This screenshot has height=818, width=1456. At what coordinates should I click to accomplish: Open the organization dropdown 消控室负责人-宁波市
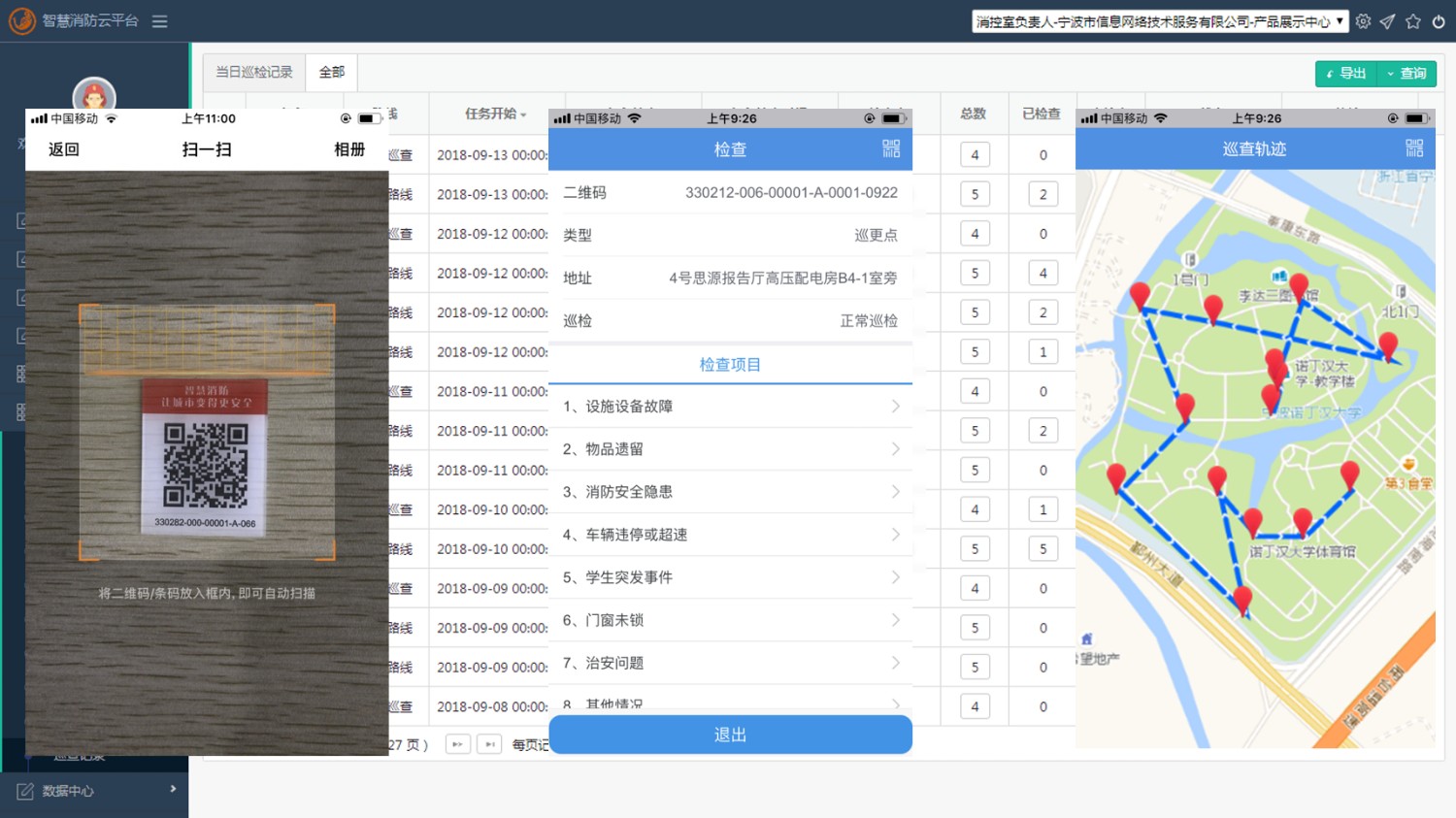pyautogui.click(x=1160, y=21)
